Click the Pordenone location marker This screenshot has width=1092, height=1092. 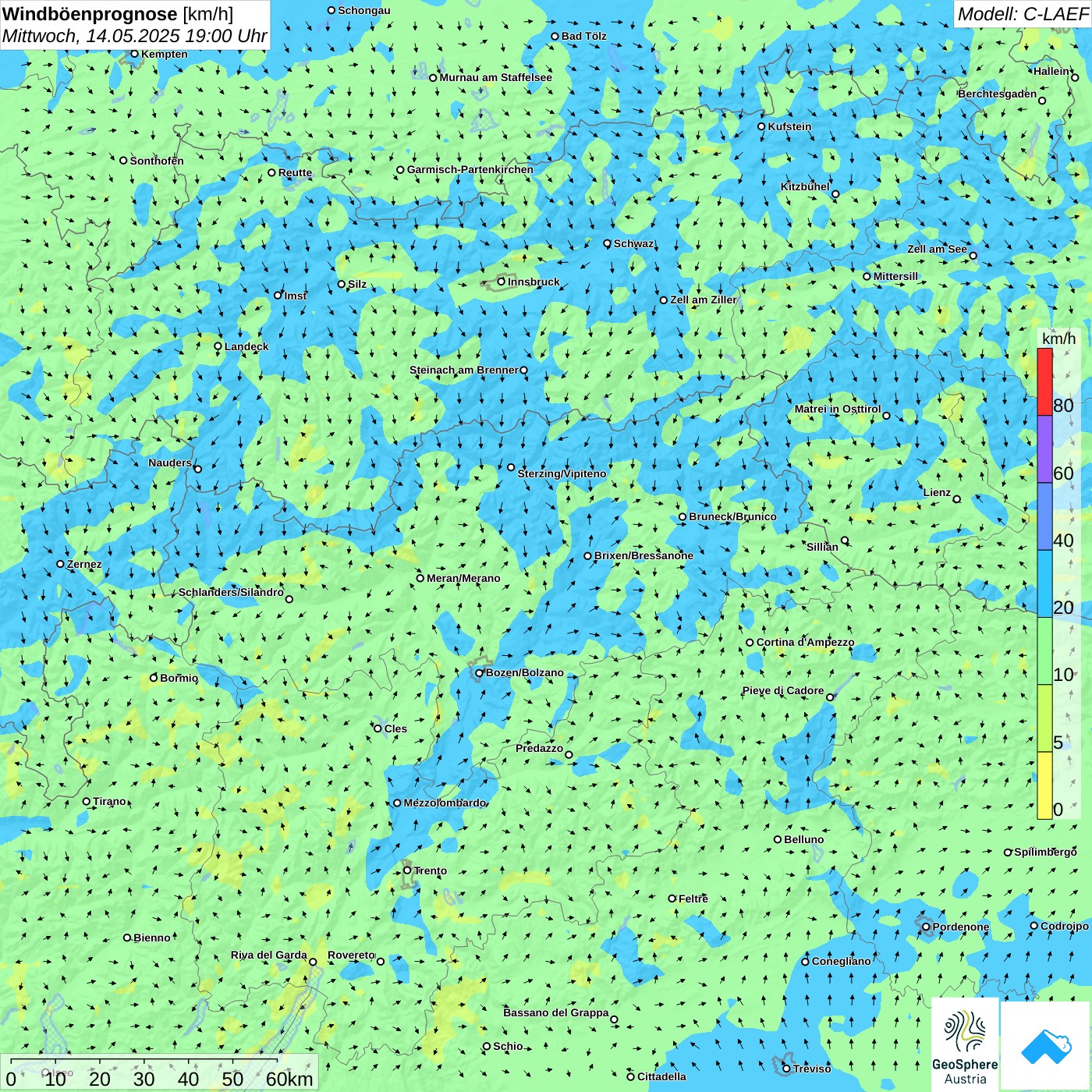point(927,927)
